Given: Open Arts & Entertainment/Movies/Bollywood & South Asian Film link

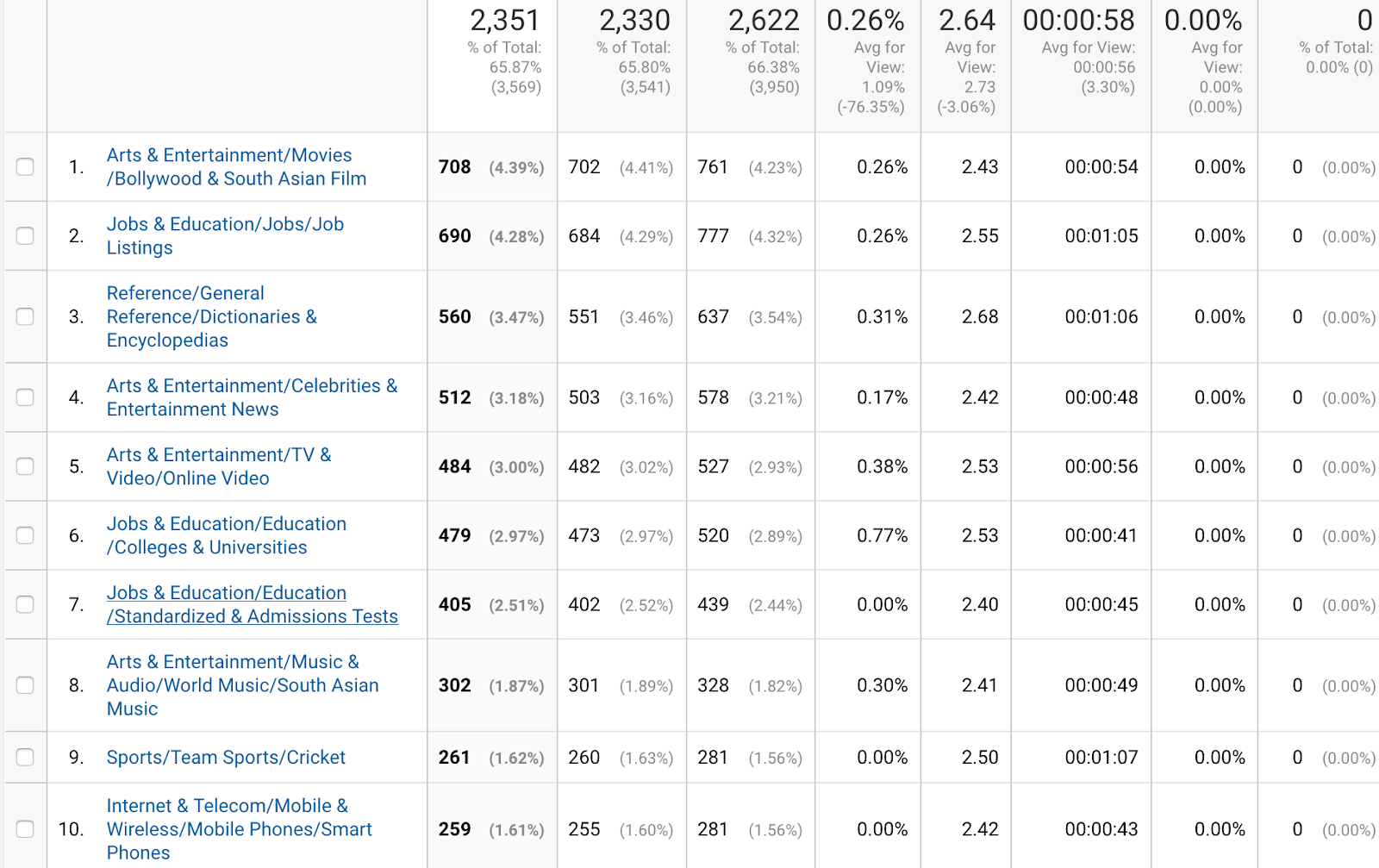Looking at the screenshot, I should (x=236, y=166).
